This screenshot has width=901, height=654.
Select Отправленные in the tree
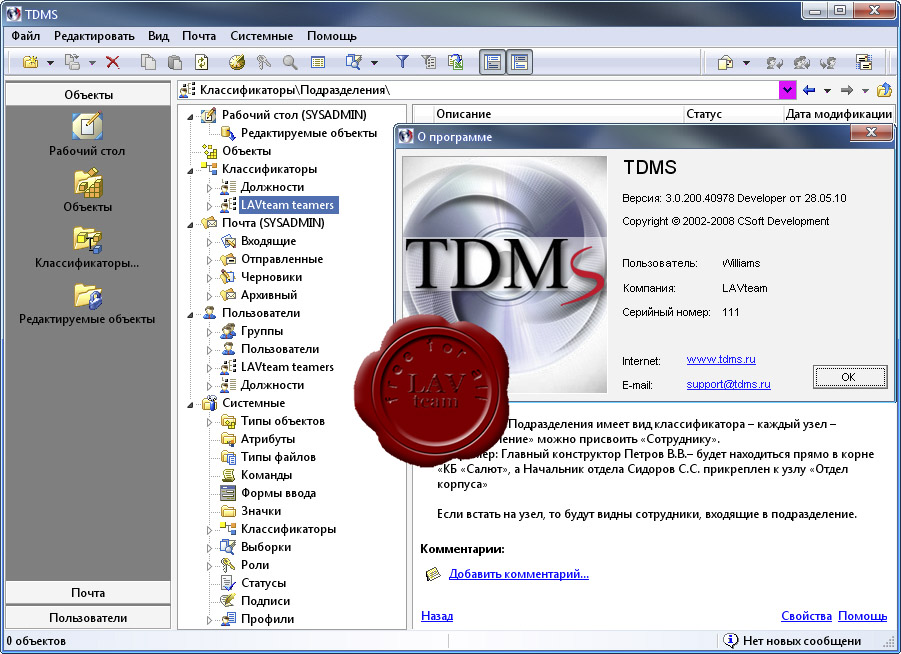282,259
